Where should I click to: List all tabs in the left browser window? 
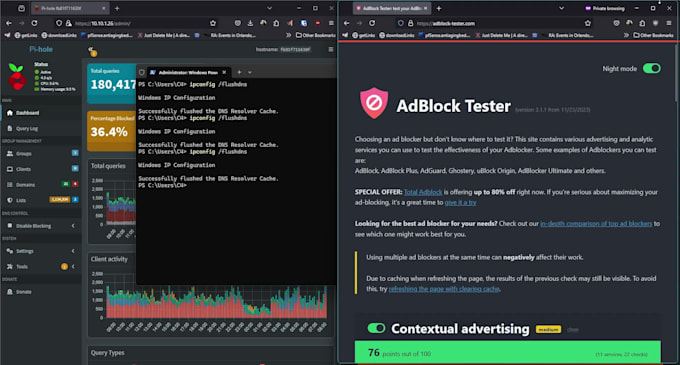(x=269, y=8)
